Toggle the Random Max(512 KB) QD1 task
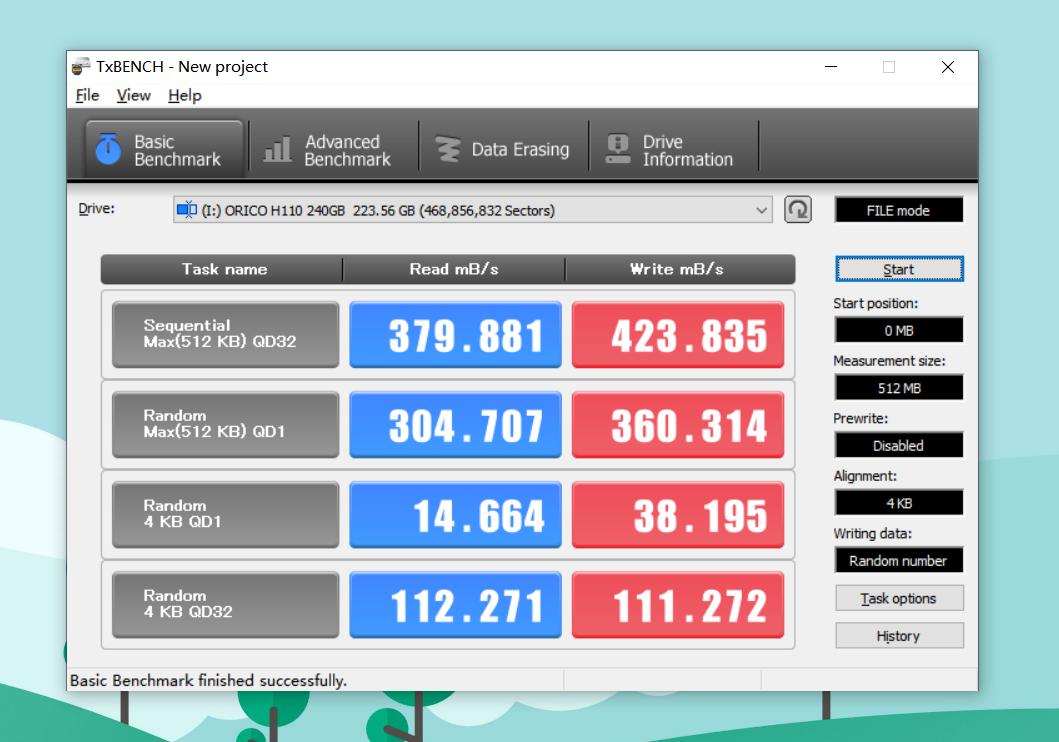 coord(225,424)
